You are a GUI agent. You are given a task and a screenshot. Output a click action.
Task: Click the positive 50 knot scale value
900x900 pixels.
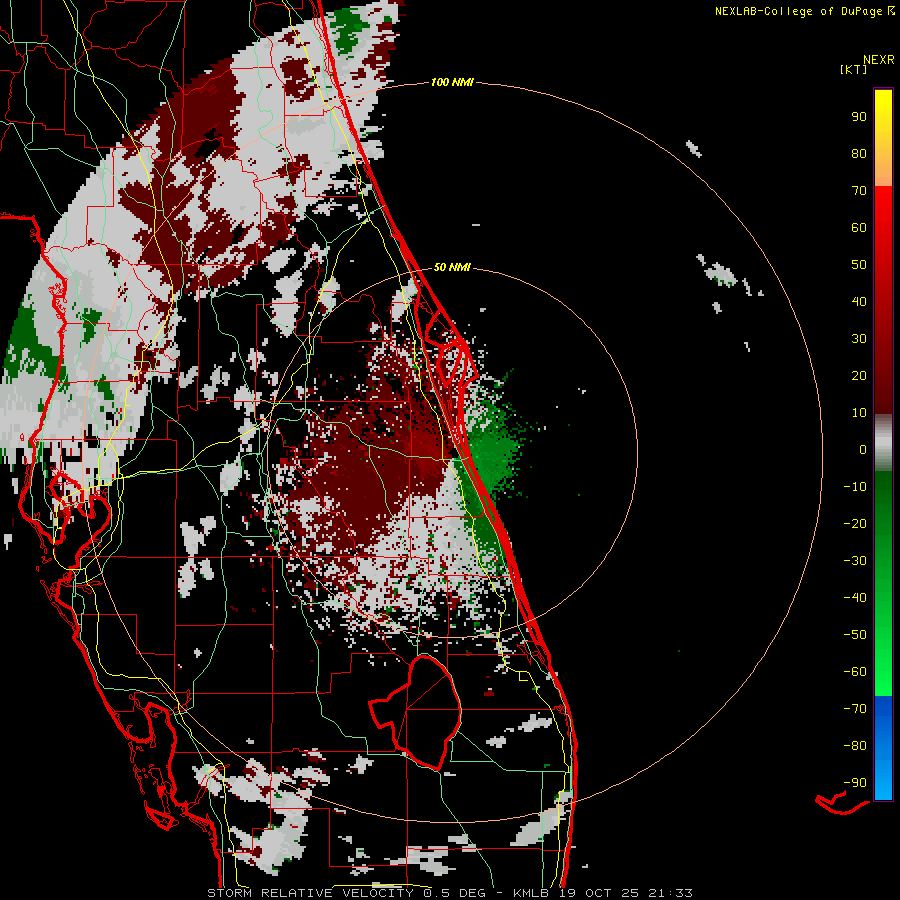click(x=859, y=265)
